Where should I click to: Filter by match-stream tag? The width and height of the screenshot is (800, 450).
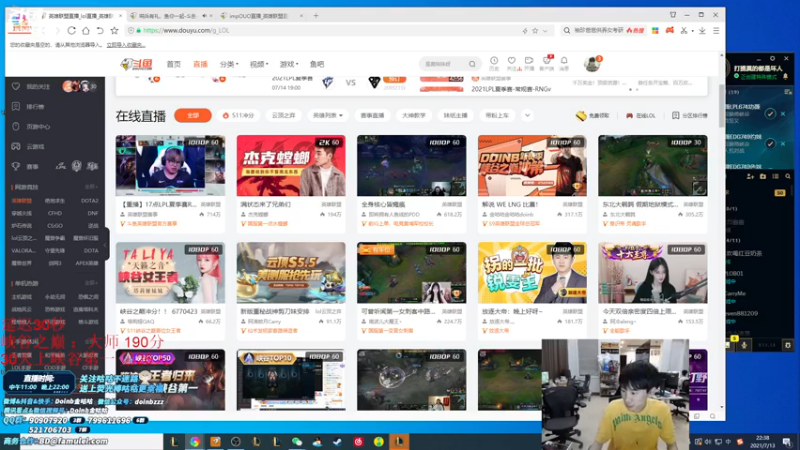pos(372,116)
